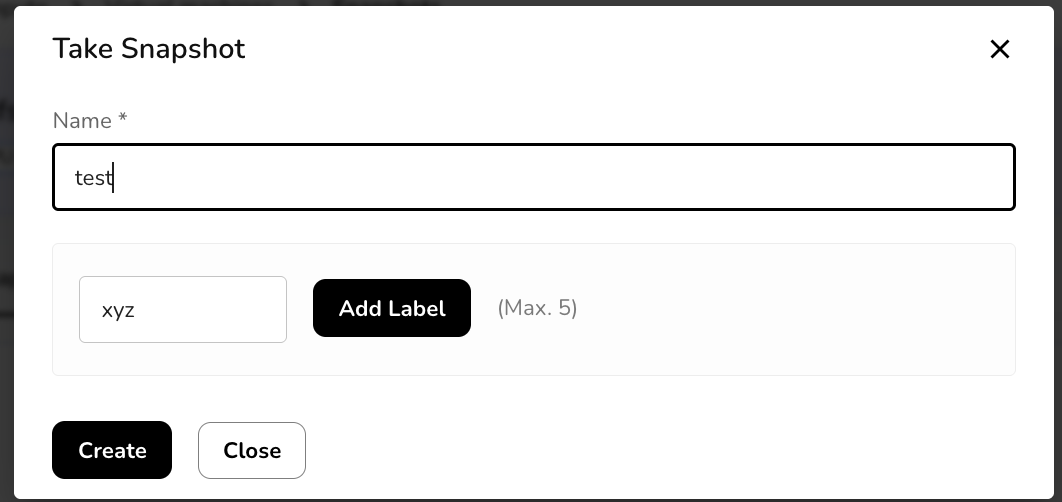
Task: Click the Name field label
Action: [90, 121]
